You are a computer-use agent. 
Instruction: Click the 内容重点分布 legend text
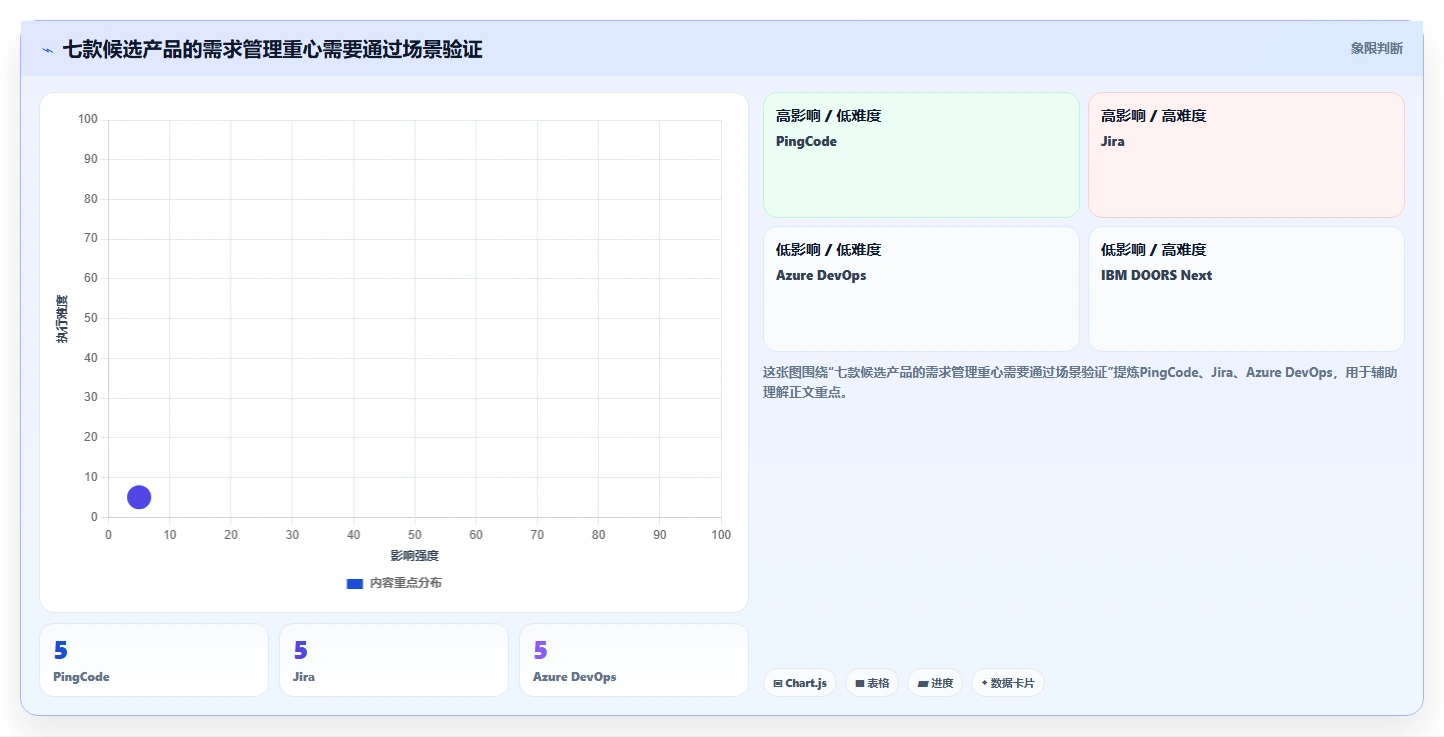coord(405,583)
